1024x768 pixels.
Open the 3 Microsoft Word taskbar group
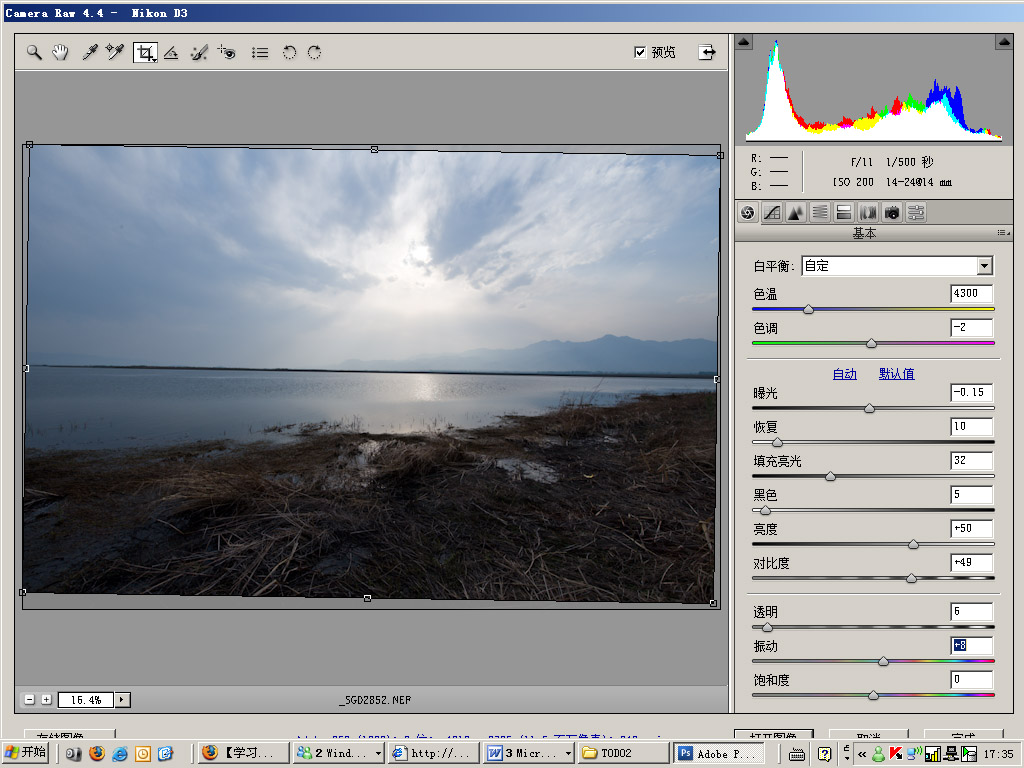pos(528,754)
